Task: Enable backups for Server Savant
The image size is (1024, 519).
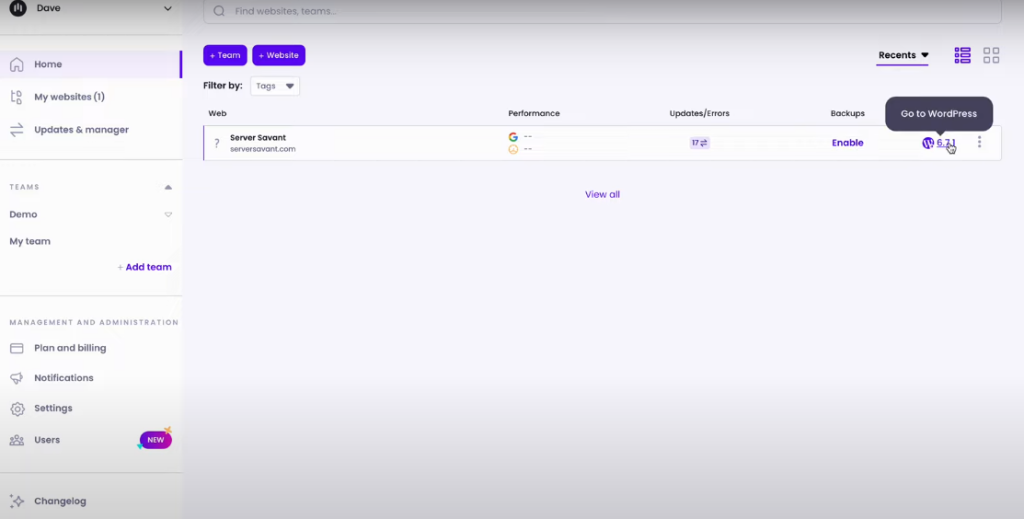Action: point(847,143)
